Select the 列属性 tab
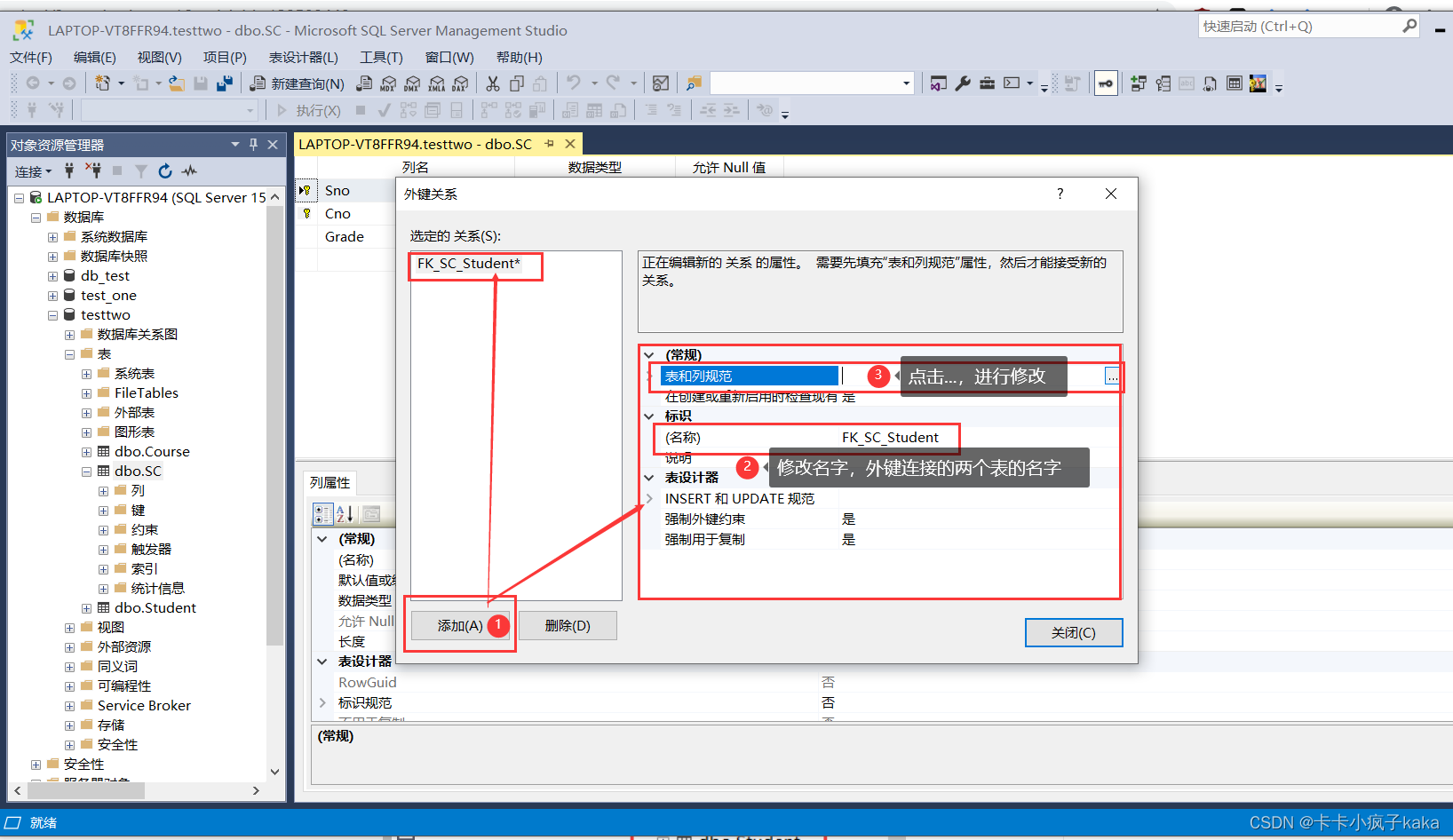The width and height of the screenshot is (1453, 840). (x=330, y=482)
